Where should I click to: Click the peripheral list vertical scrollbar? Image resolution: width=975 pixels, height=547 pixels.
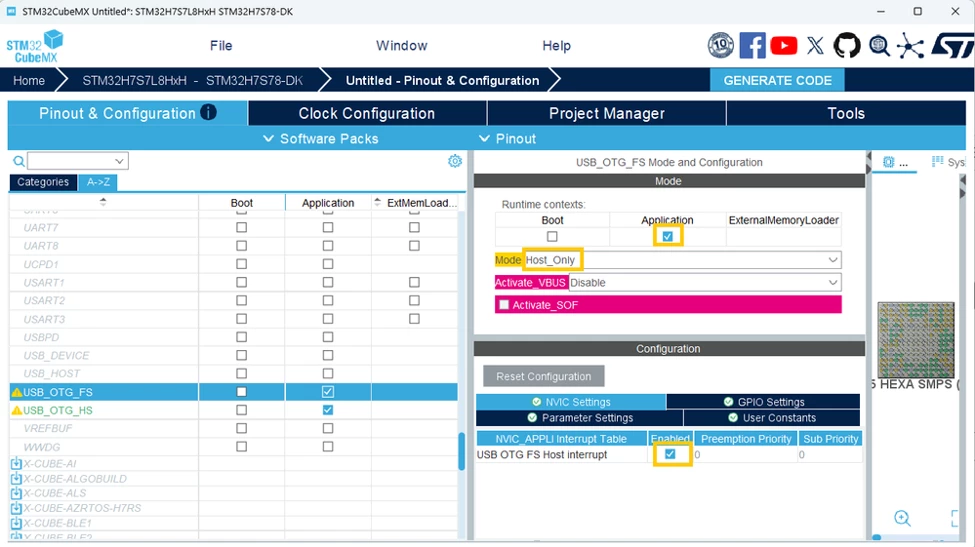(461, 451)
